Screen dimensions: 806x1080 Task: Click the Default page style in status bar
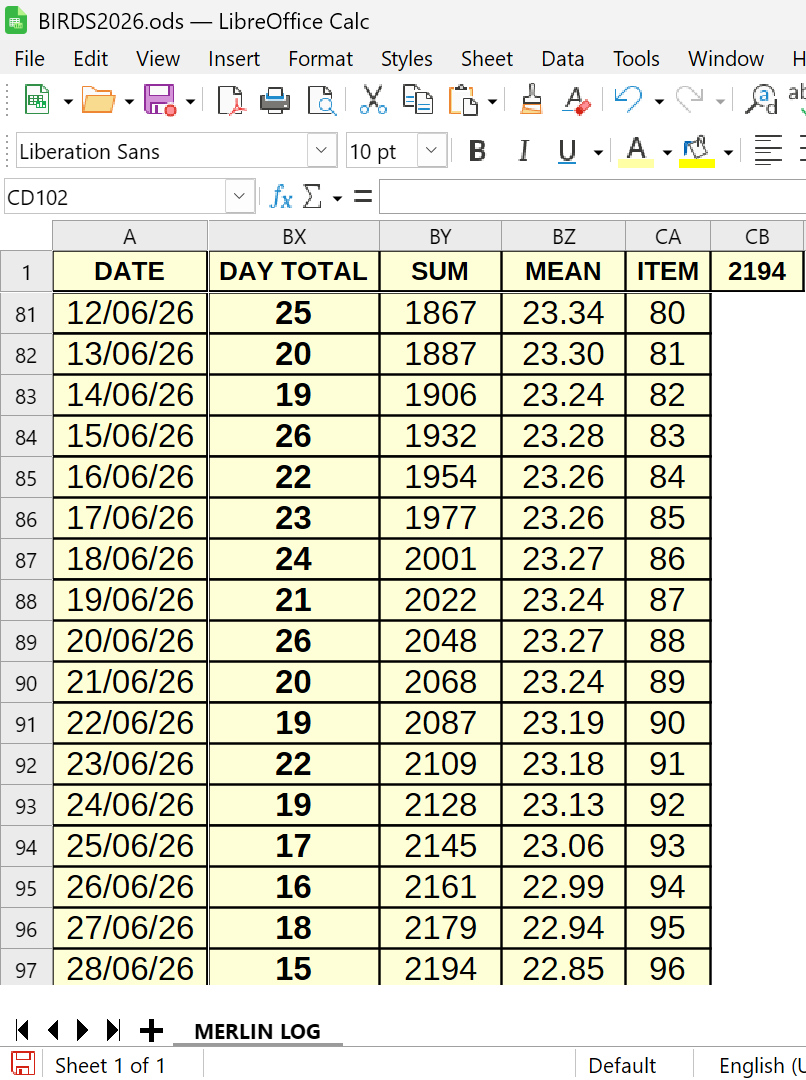pos(622,1066)
